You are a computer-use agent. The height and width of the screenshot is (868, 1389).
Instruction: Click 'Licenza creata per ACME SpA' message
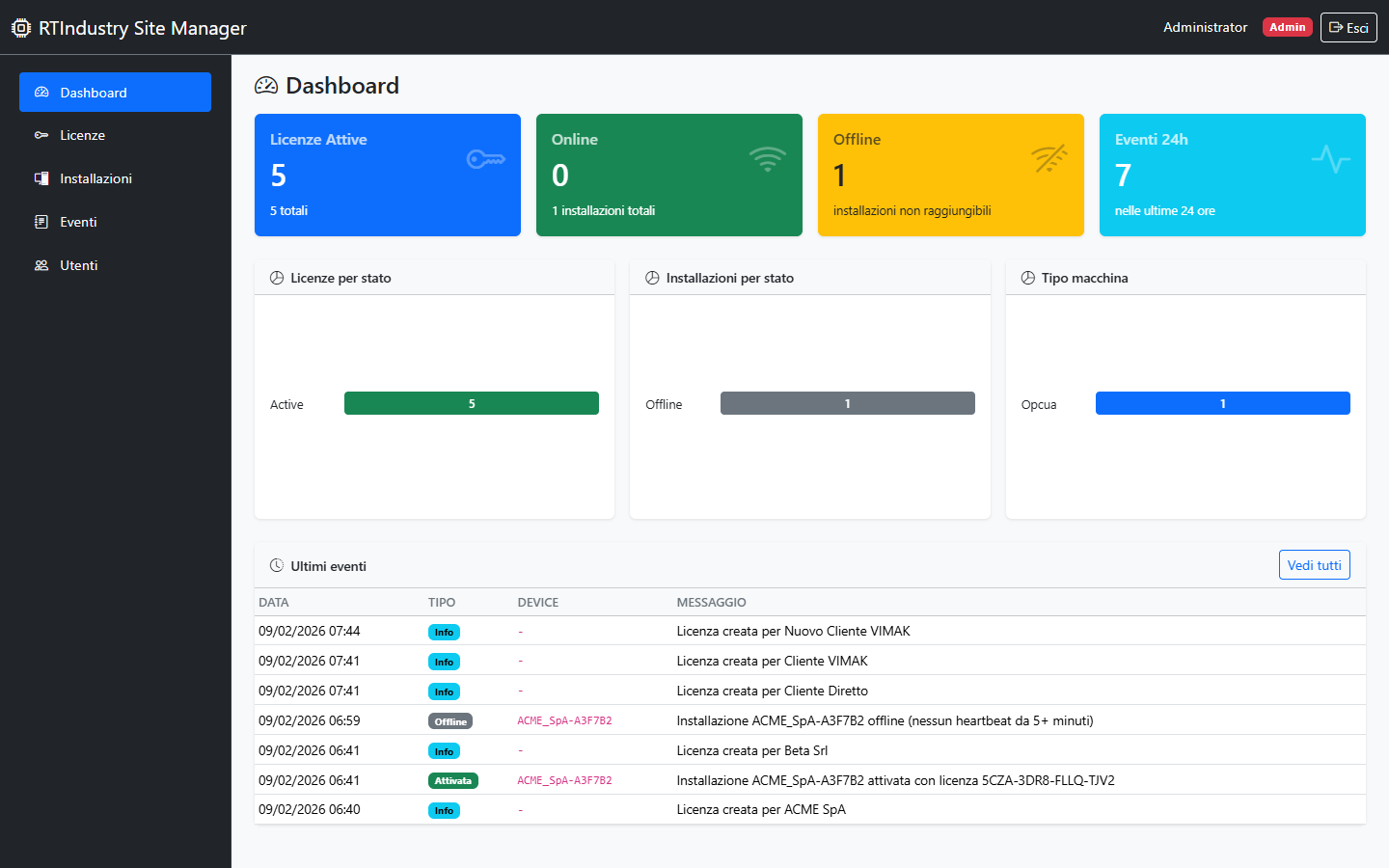tap(761, 809)
